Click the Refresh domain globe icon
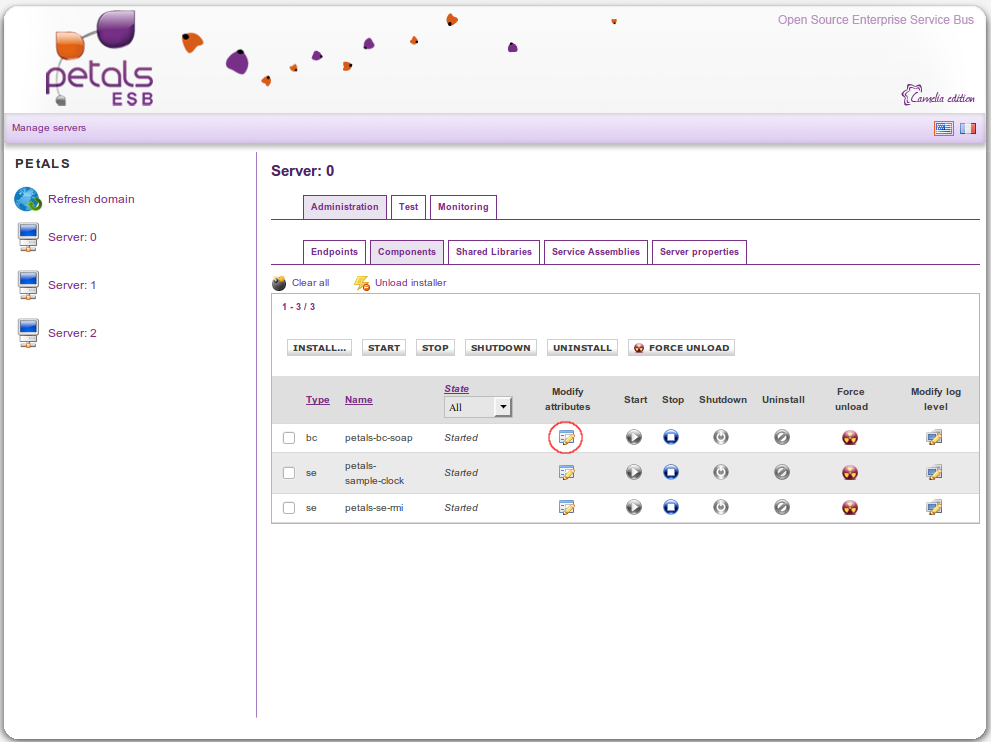Viewport: 991px width, 742px height. tap(27, 199)
